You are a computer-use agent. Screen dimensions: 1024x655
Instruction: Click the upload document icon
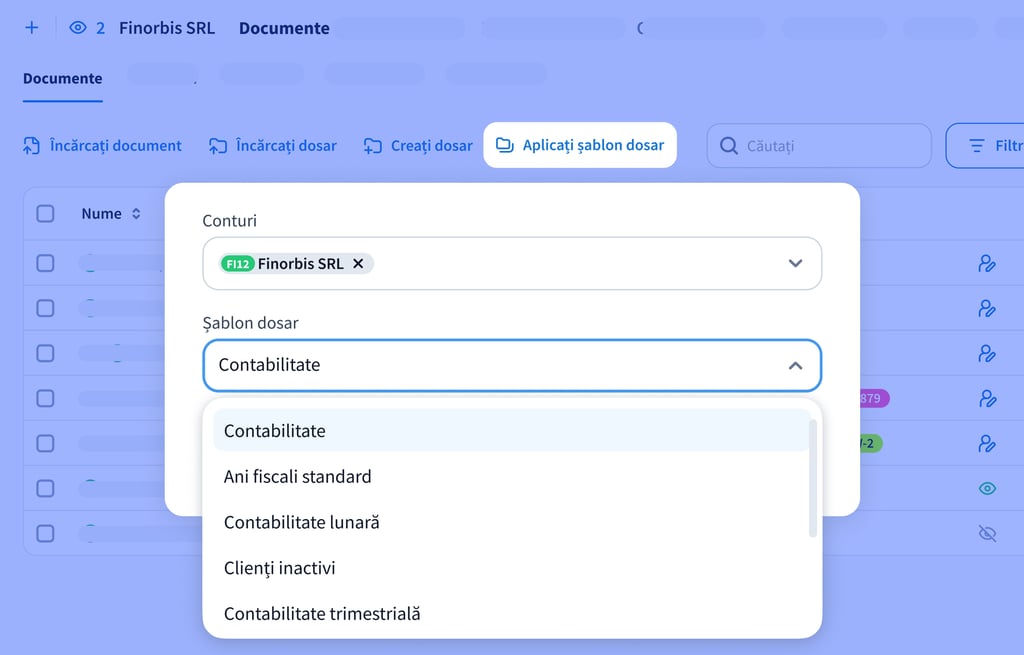pos(31,146)
